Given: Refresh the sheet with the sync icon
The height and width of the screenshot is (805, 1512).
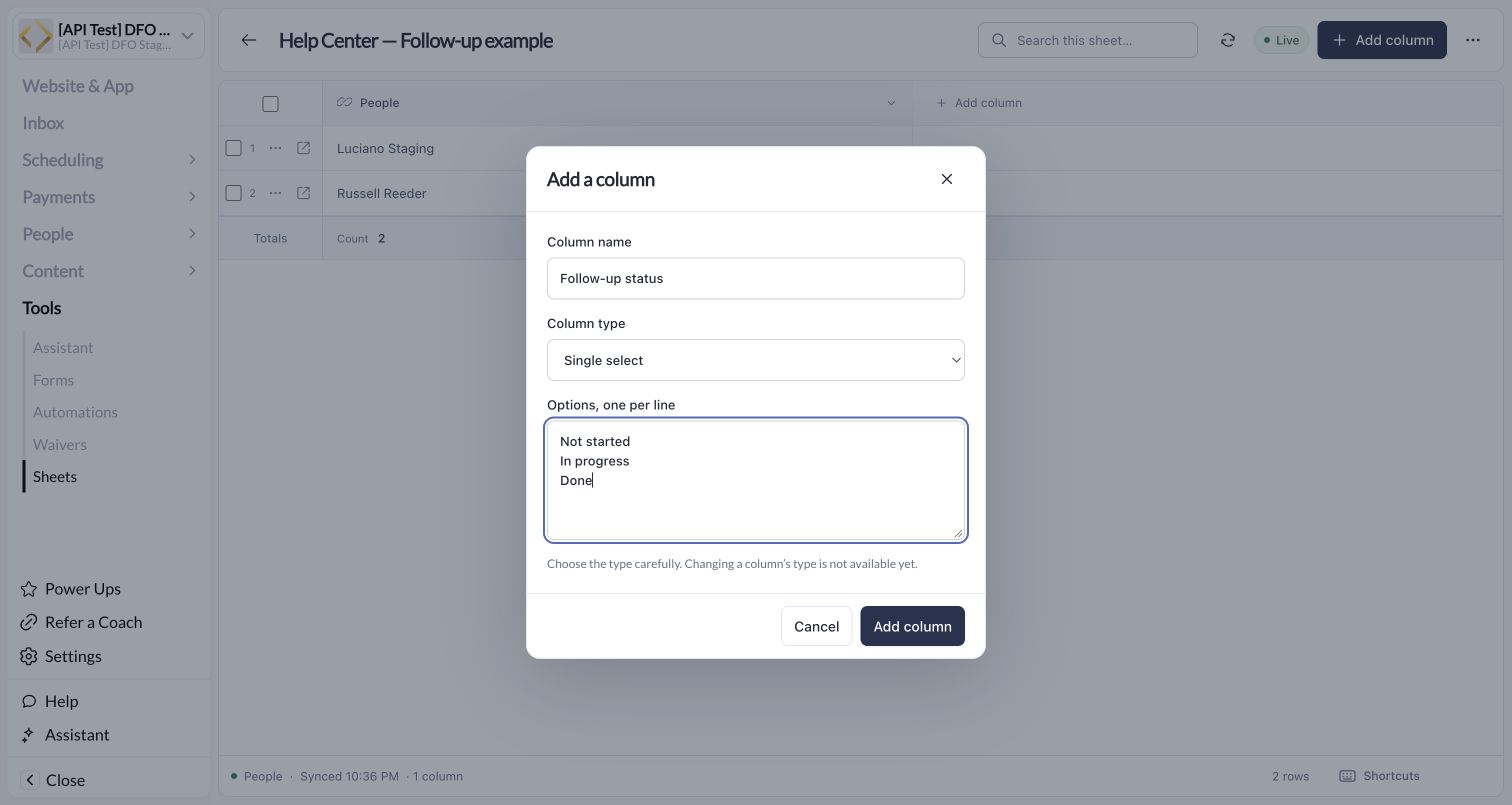Looking at the screenshot, I should (x=1228, y=40).
